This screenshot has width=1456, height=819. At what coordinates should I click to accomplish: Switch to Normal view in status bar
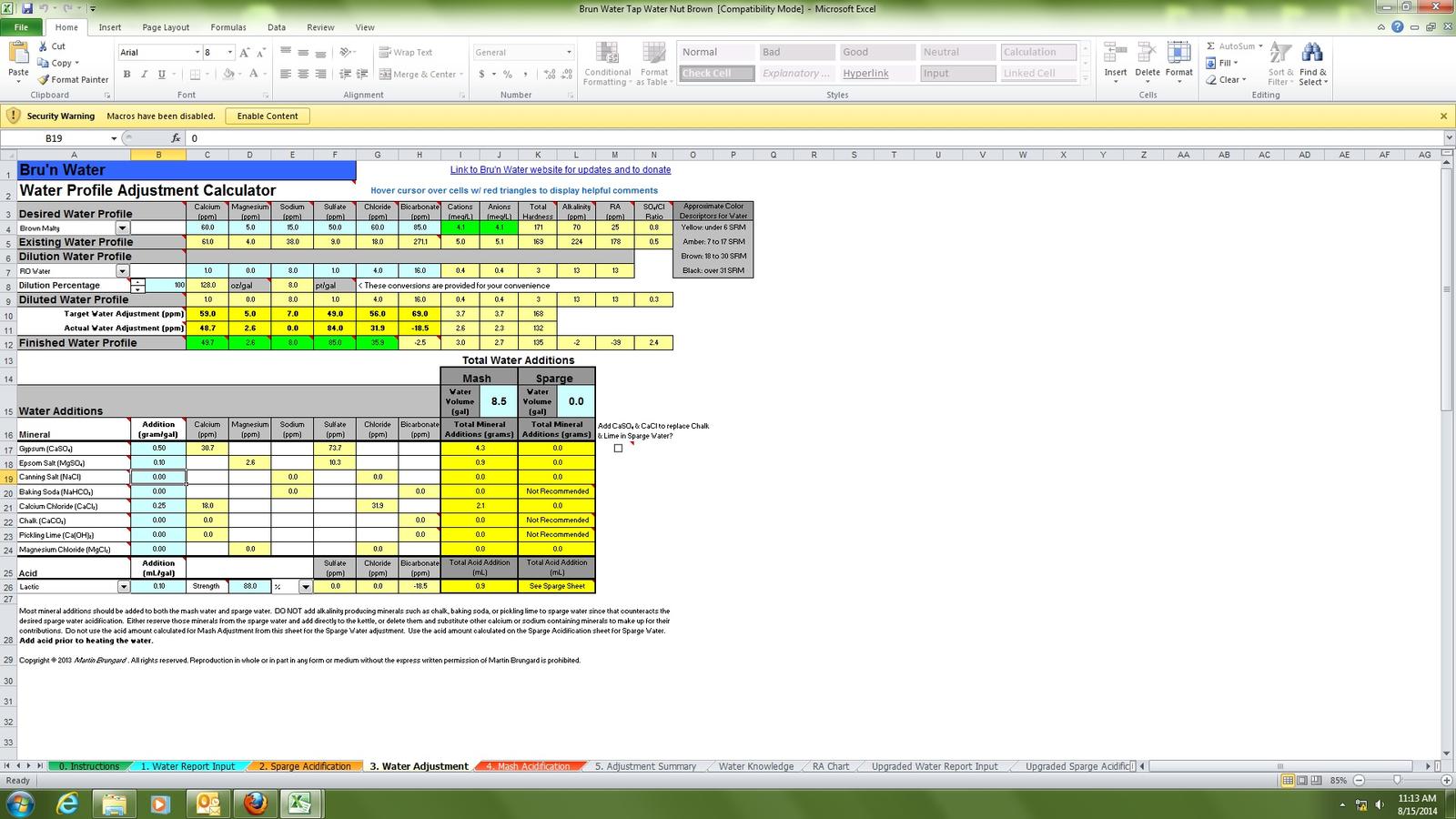(x=1288, y=780)
